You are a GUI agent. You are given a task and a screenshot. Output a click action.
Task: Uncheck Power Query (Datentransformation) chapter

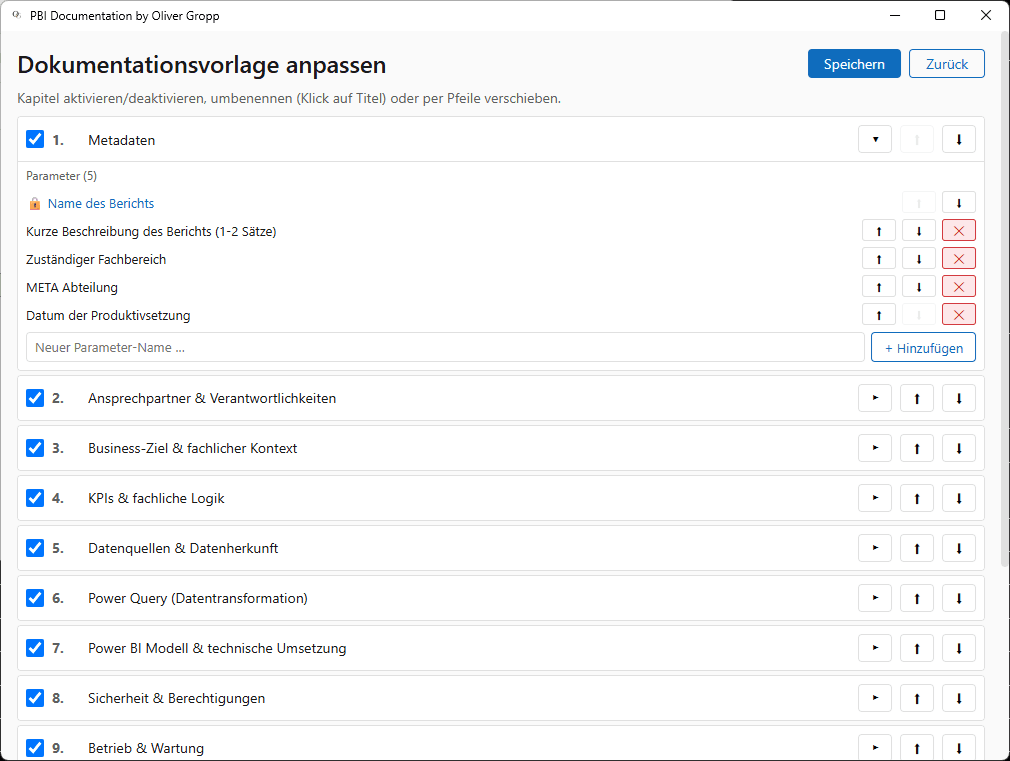35,598
